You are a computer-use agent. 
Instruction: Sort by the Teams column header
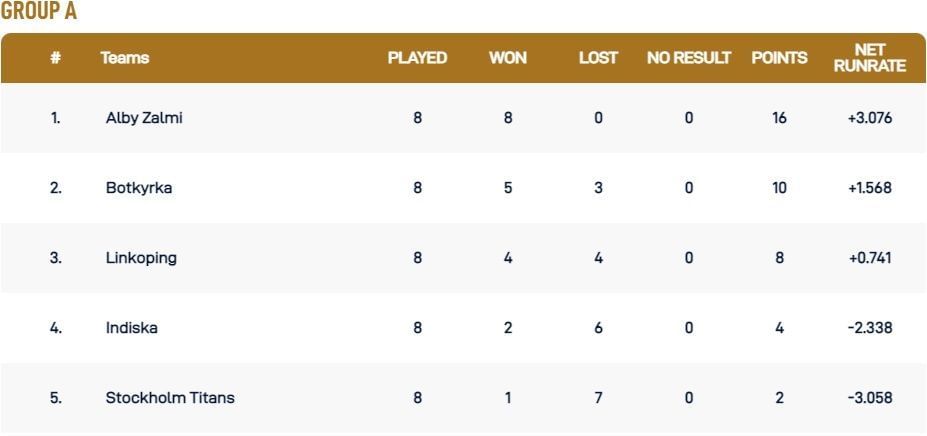[125, 58]
